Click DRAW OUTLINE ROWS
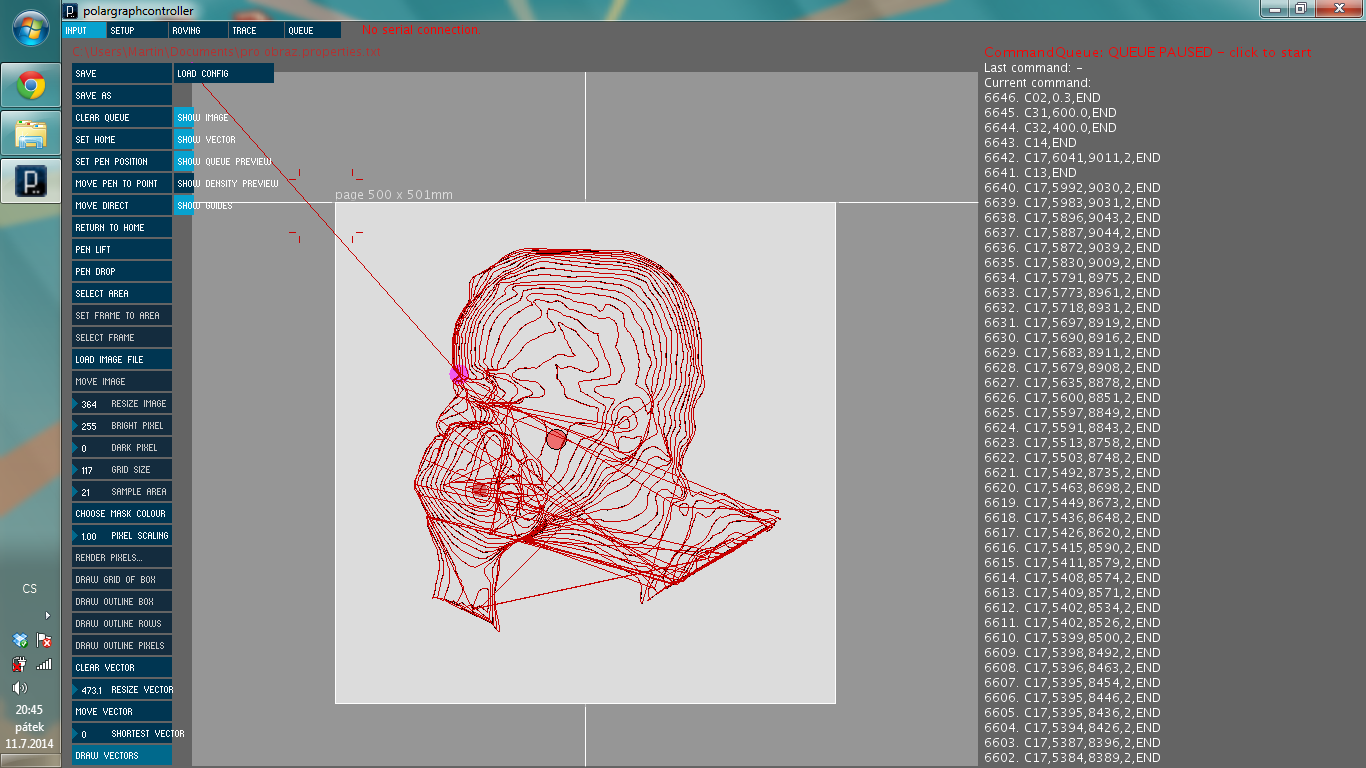Screen dimensions: 1366x768 122,623
